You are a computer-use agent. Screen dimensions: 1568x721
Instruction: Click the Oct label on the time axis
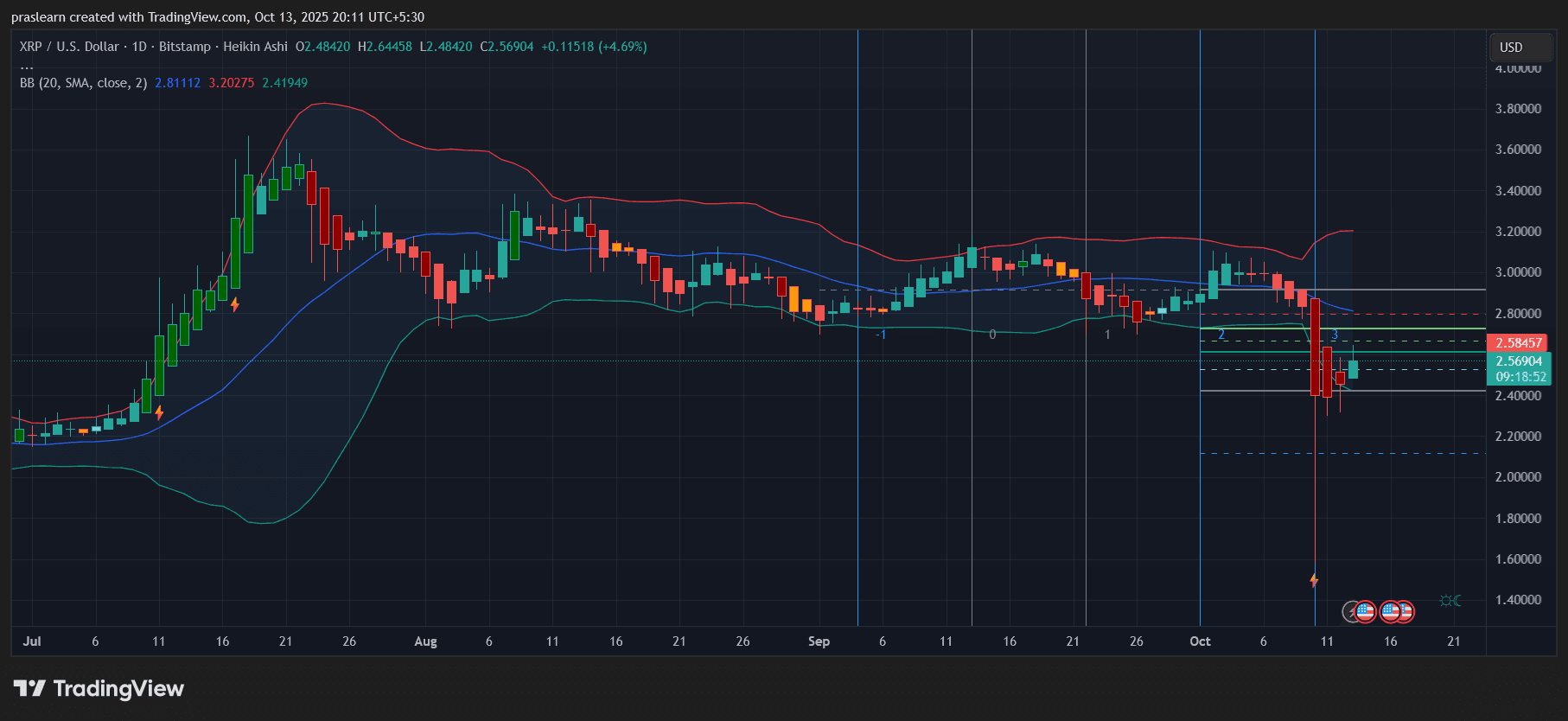click(x=1200, y=641)
